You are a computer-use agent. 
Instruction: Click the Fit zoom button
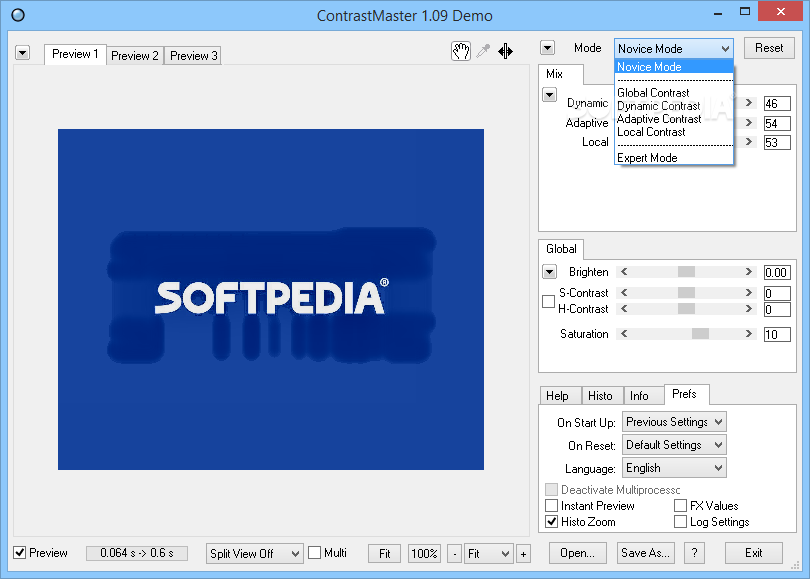click(x=384, y=554)
